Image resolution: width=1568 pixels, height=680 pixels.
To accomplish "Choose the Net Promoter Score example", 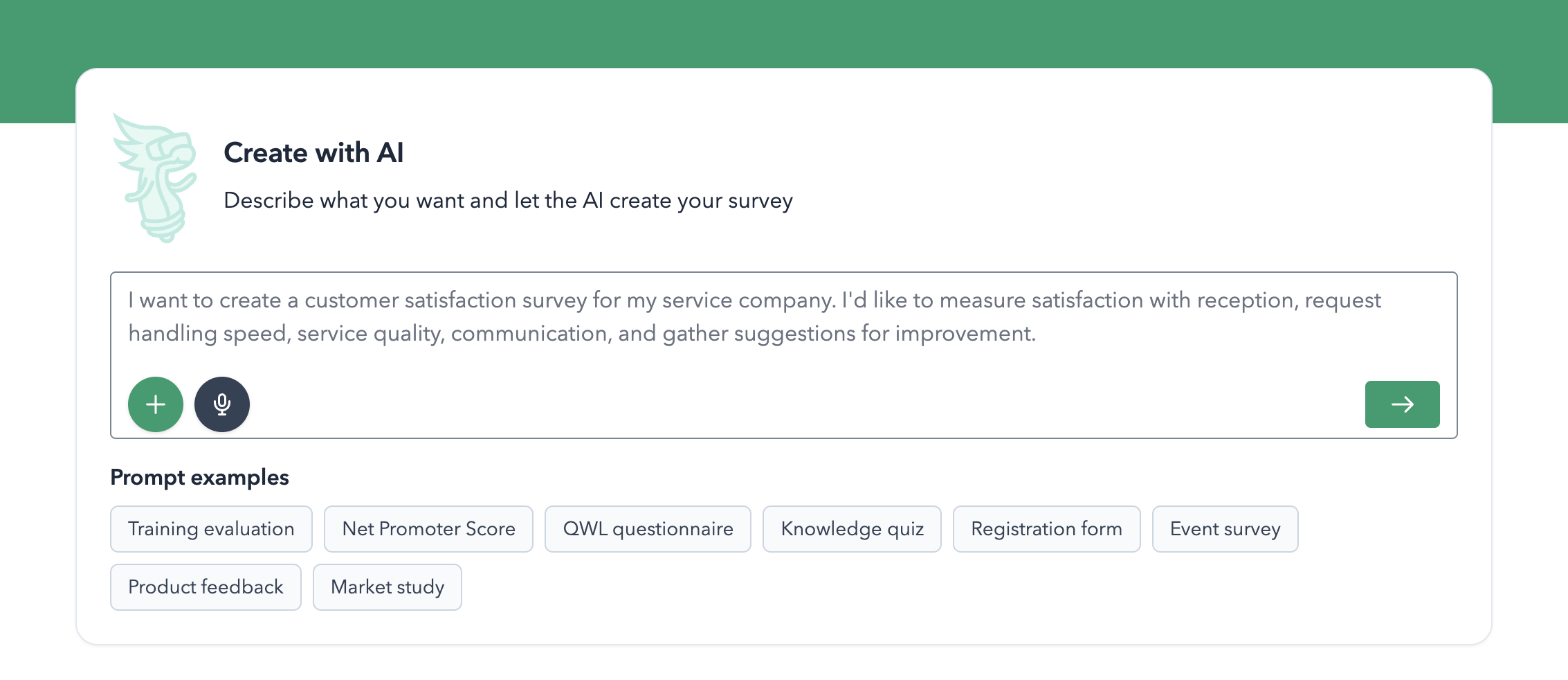I will tap(428, 528).
